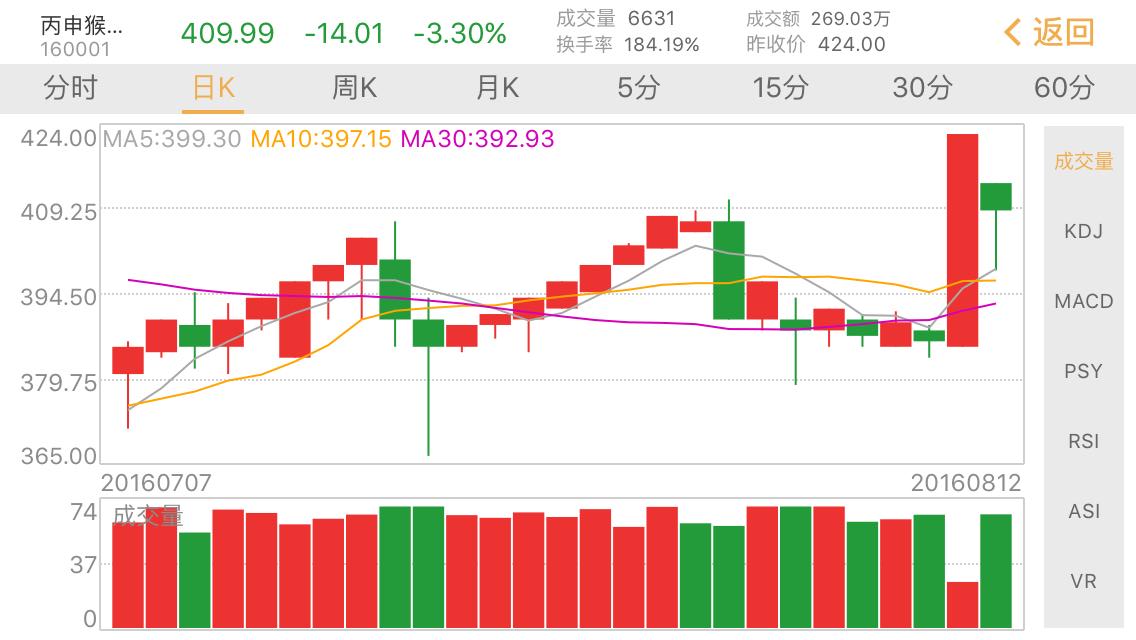Select the 日K tab
This screenshot has height=640, width=1136.
pos(213,88)
